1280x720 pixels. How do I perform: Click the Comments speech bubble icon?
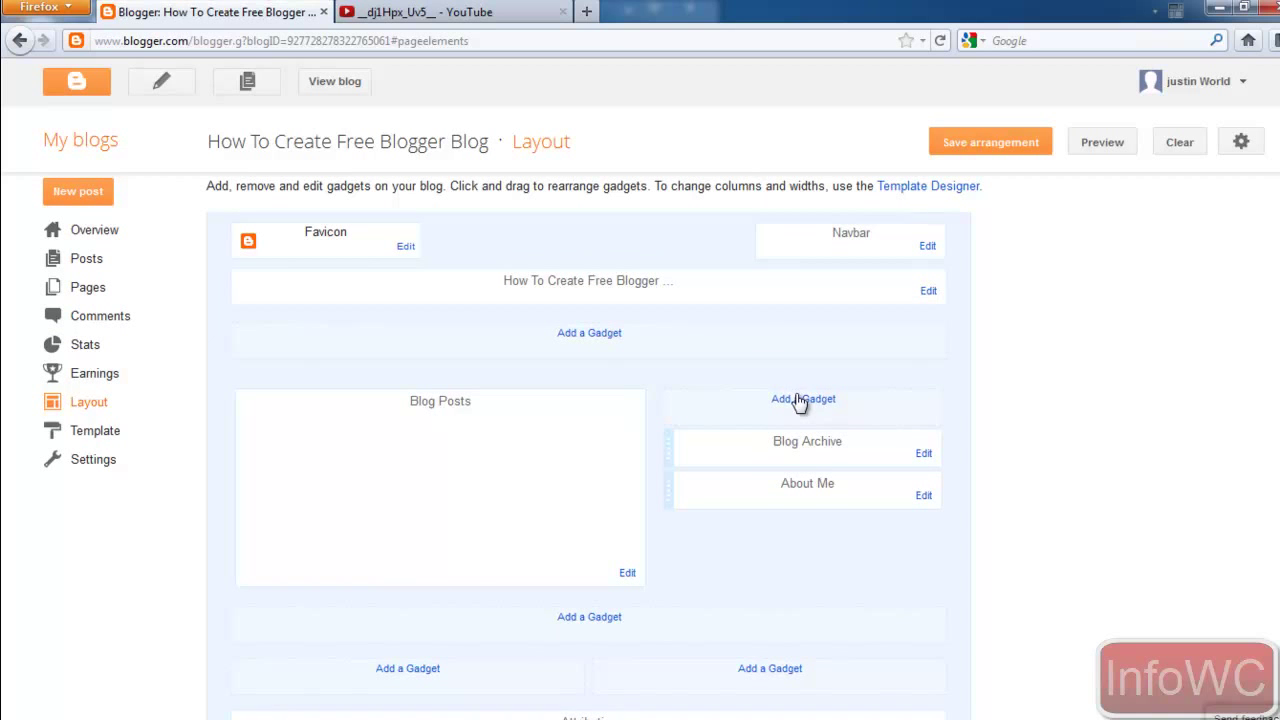[53, 315]
